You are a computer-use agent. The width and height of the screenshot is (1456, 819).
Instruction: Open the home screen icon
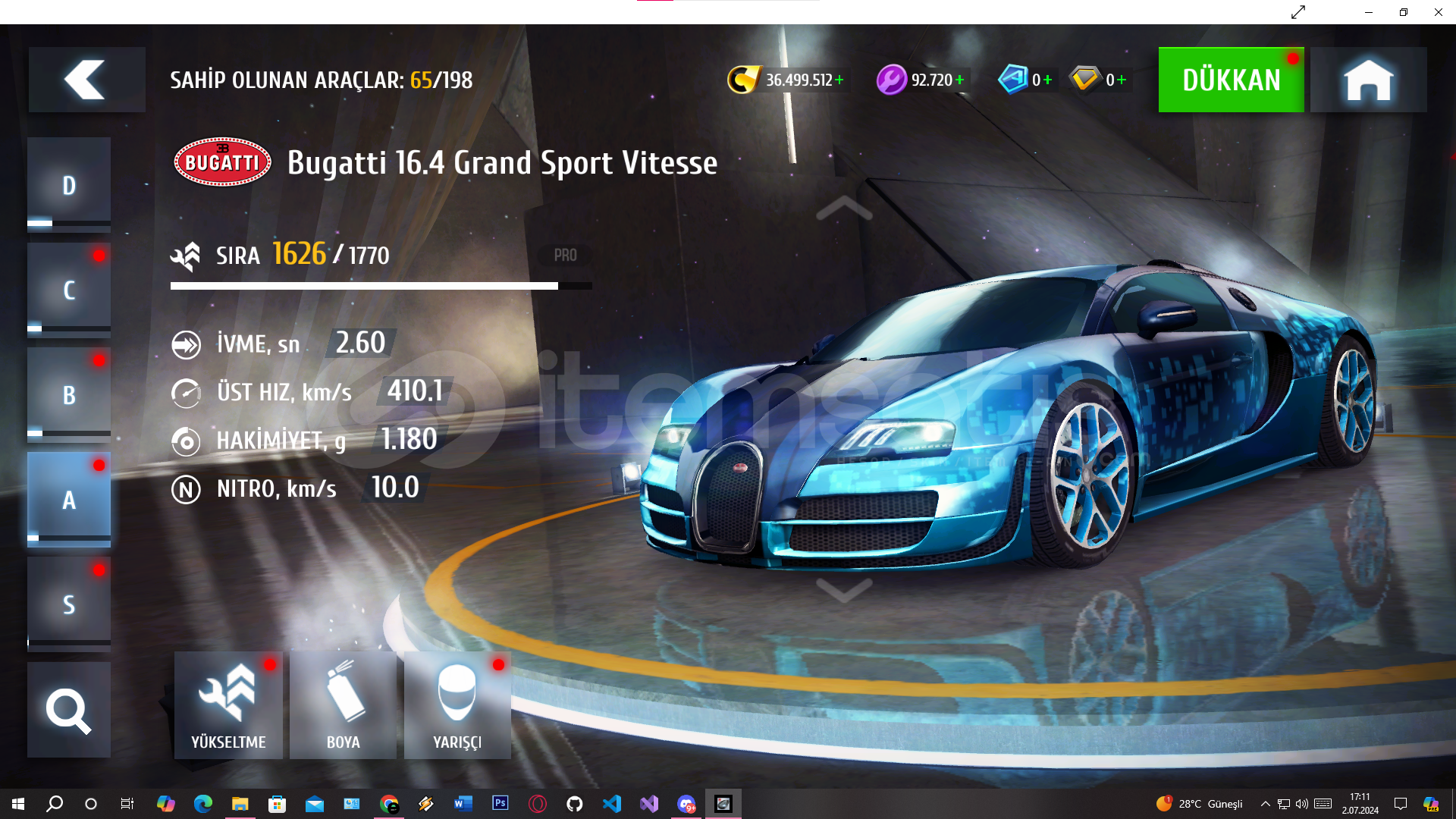pyautogui.click(x=1368, y=80)
